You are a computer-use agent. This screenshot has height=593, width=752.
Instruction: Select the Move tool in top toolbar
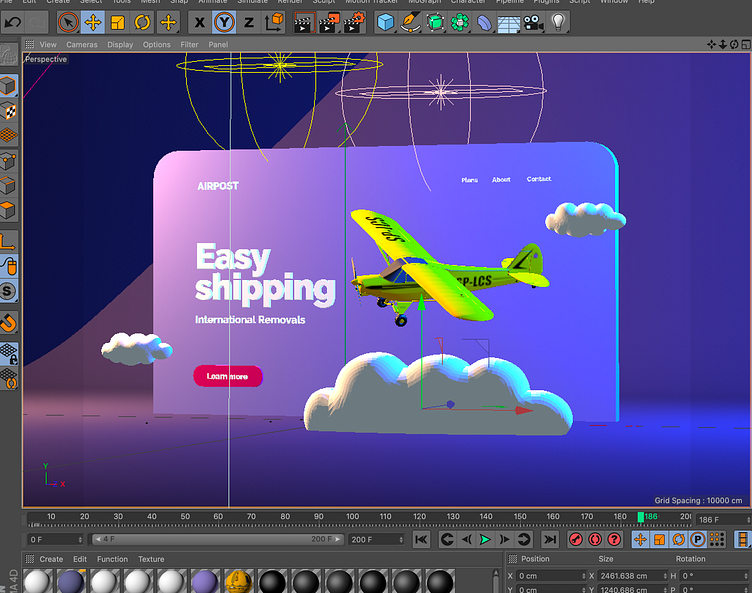(93, 22)
